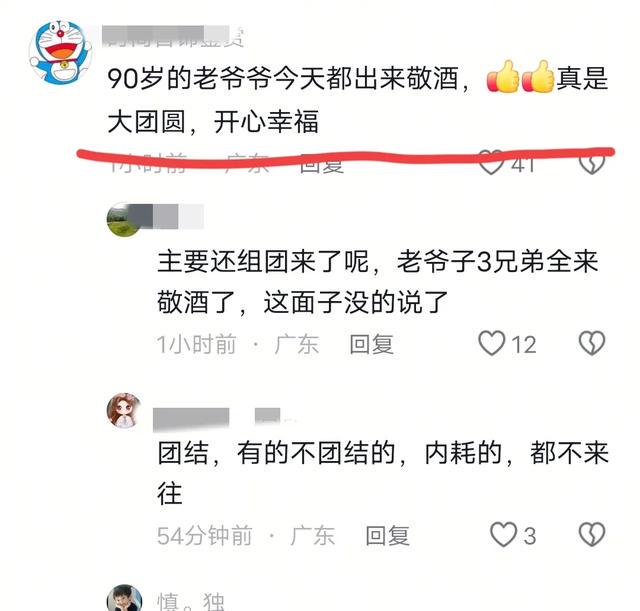Open the landscape avatar of second commenter
The height and width of the screenshot is (611, 640).
[x=124, y=219]
